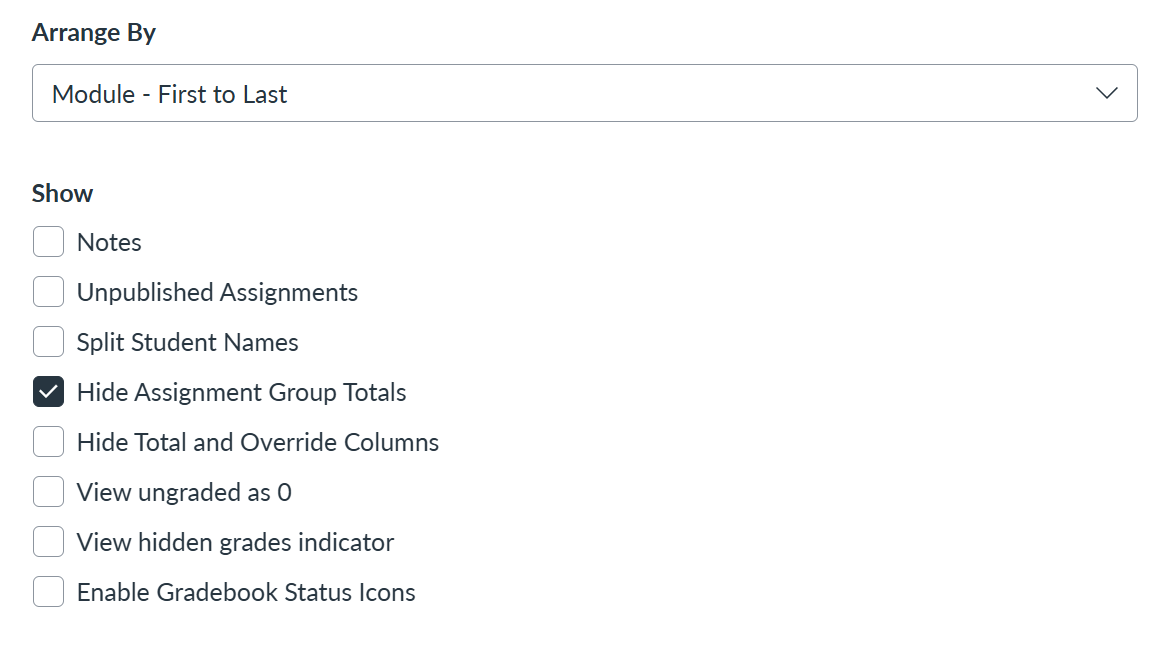Uncheck the Hide Assignment Group Totals checkbox
1157x671 pixels.
[x=48, y=392]
